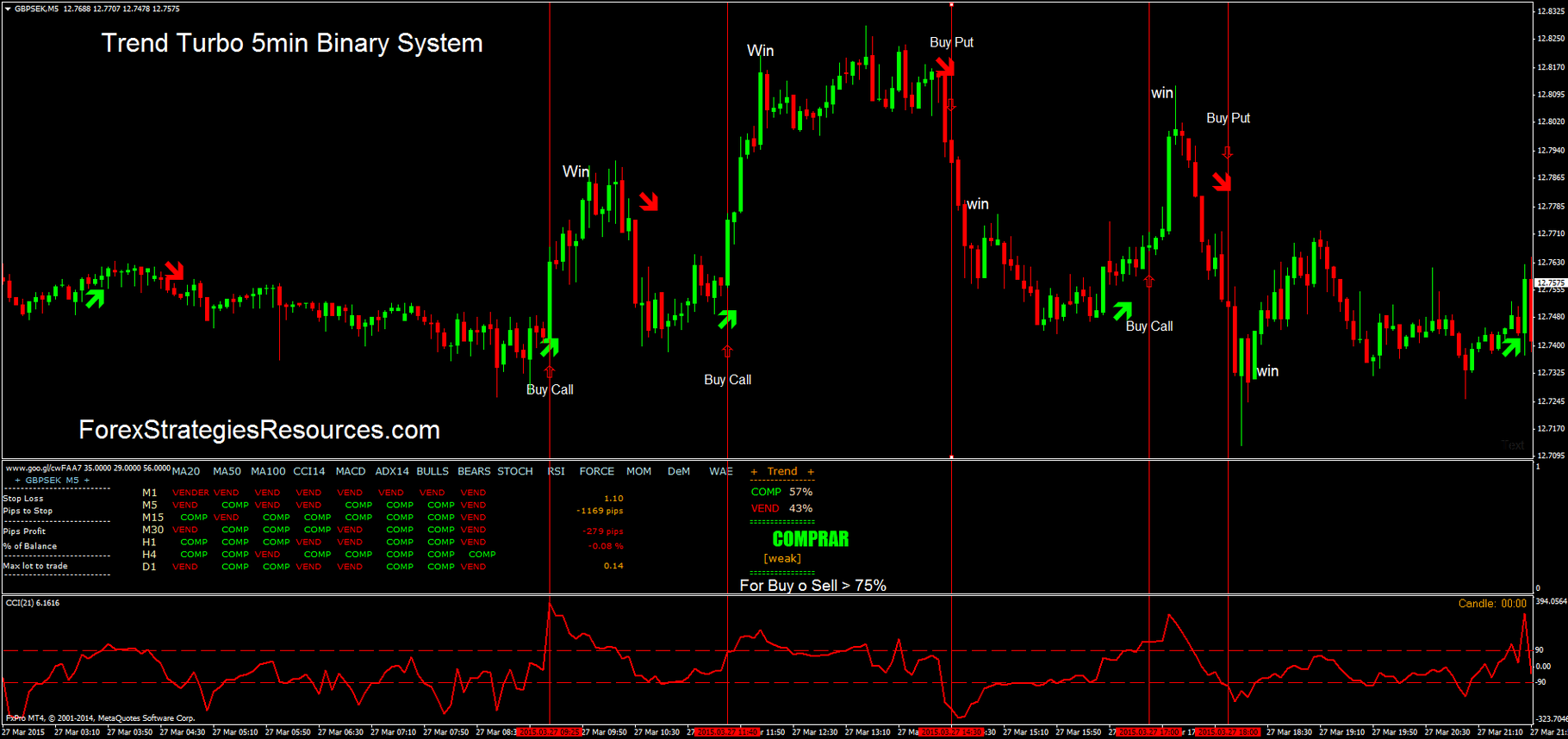Click the MA100 column header
Screen dimensions: 1568x739
[268, 471]
